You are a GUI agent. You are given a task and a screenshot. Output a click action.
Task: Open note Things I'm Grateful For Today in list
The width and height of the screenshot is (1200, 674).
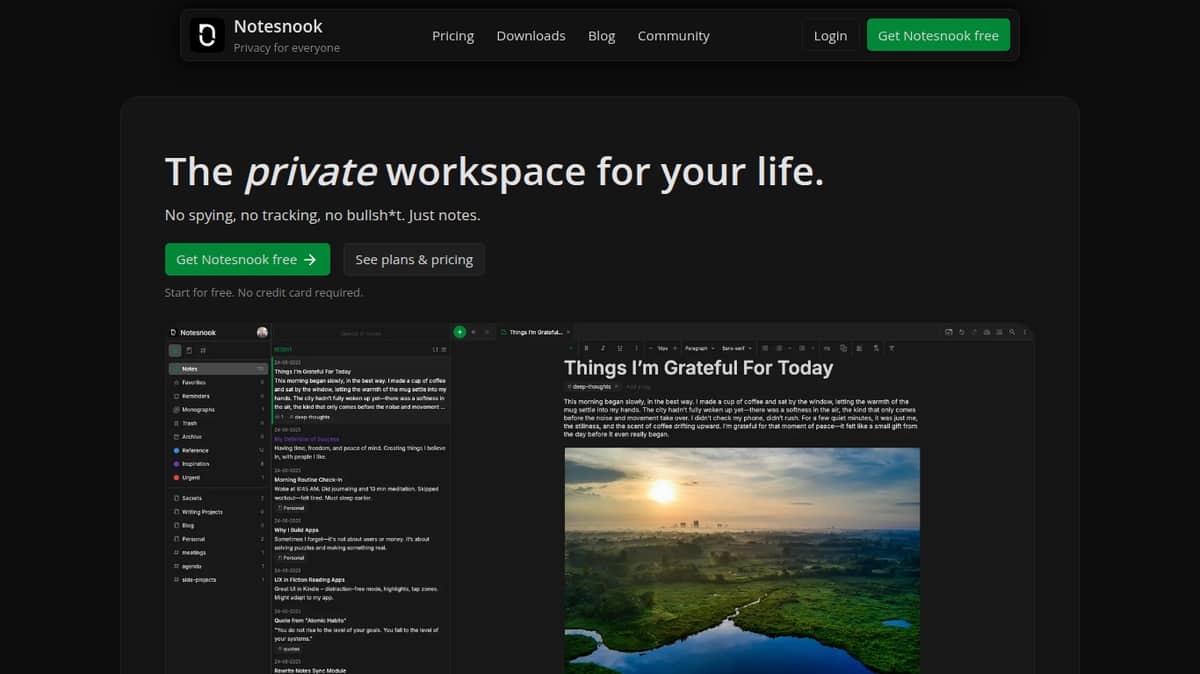point(360,389)
